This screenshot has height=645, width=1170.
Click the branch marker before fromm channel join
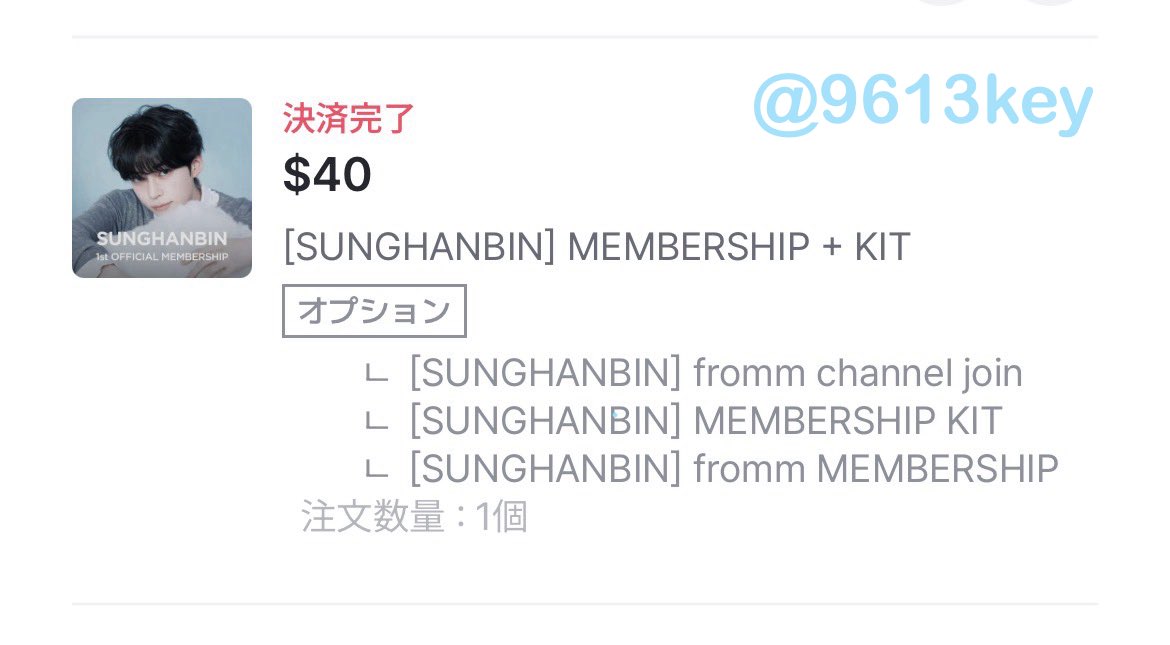376,374
